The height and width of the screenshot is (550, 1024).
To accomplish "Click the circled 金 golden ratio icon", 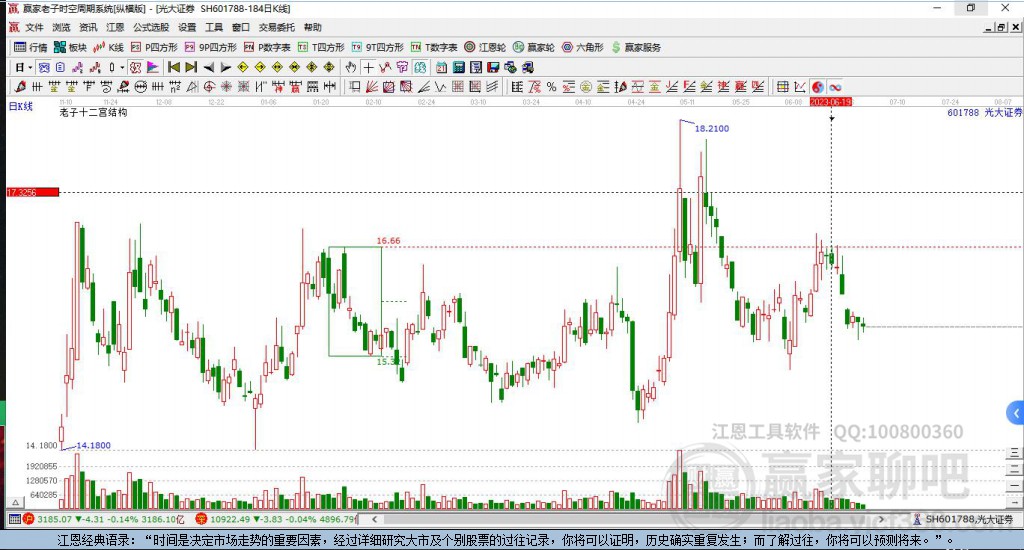I will point(586,87).
